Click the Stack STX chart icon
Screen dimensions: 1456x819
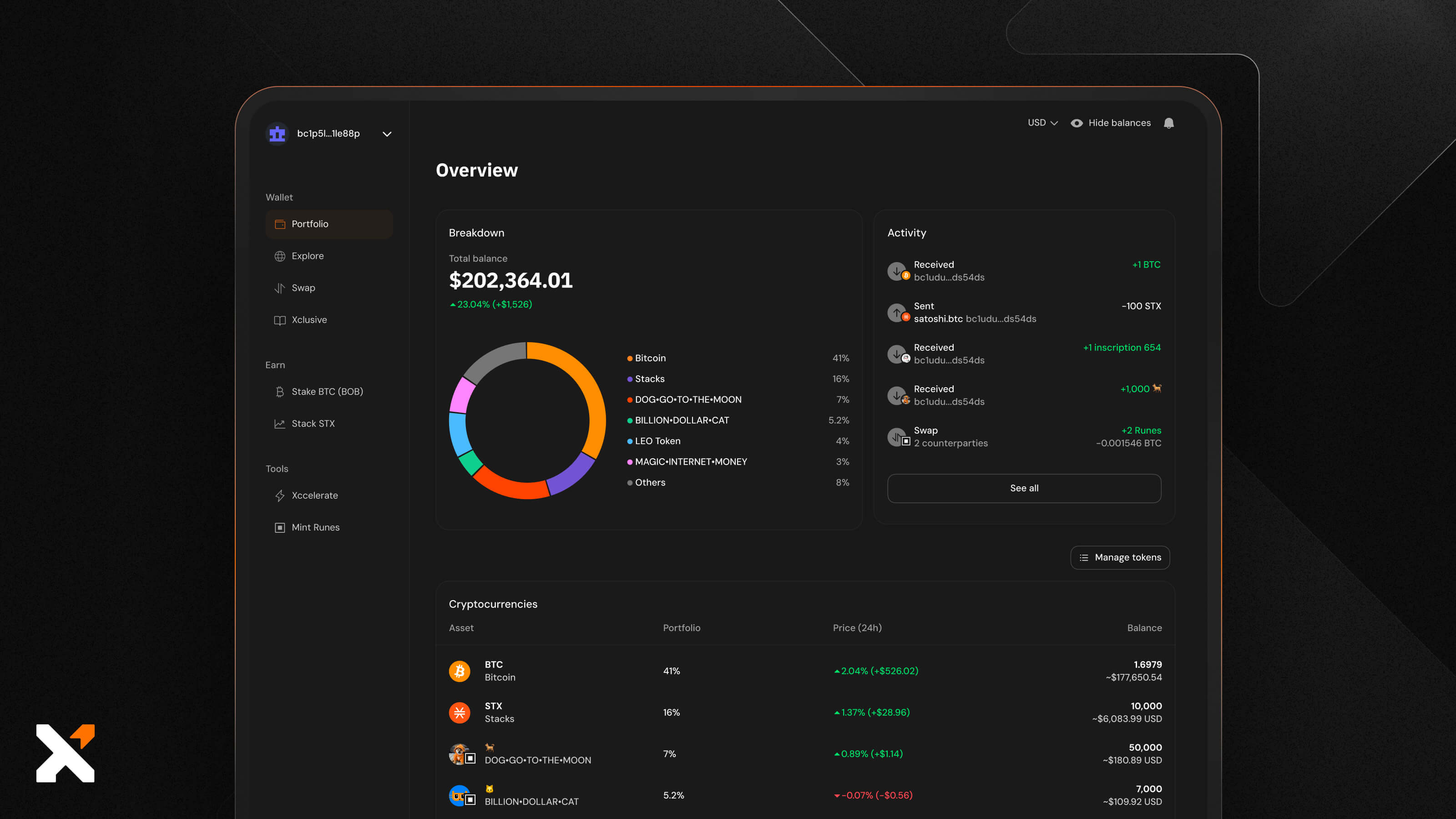coord(280,424)
